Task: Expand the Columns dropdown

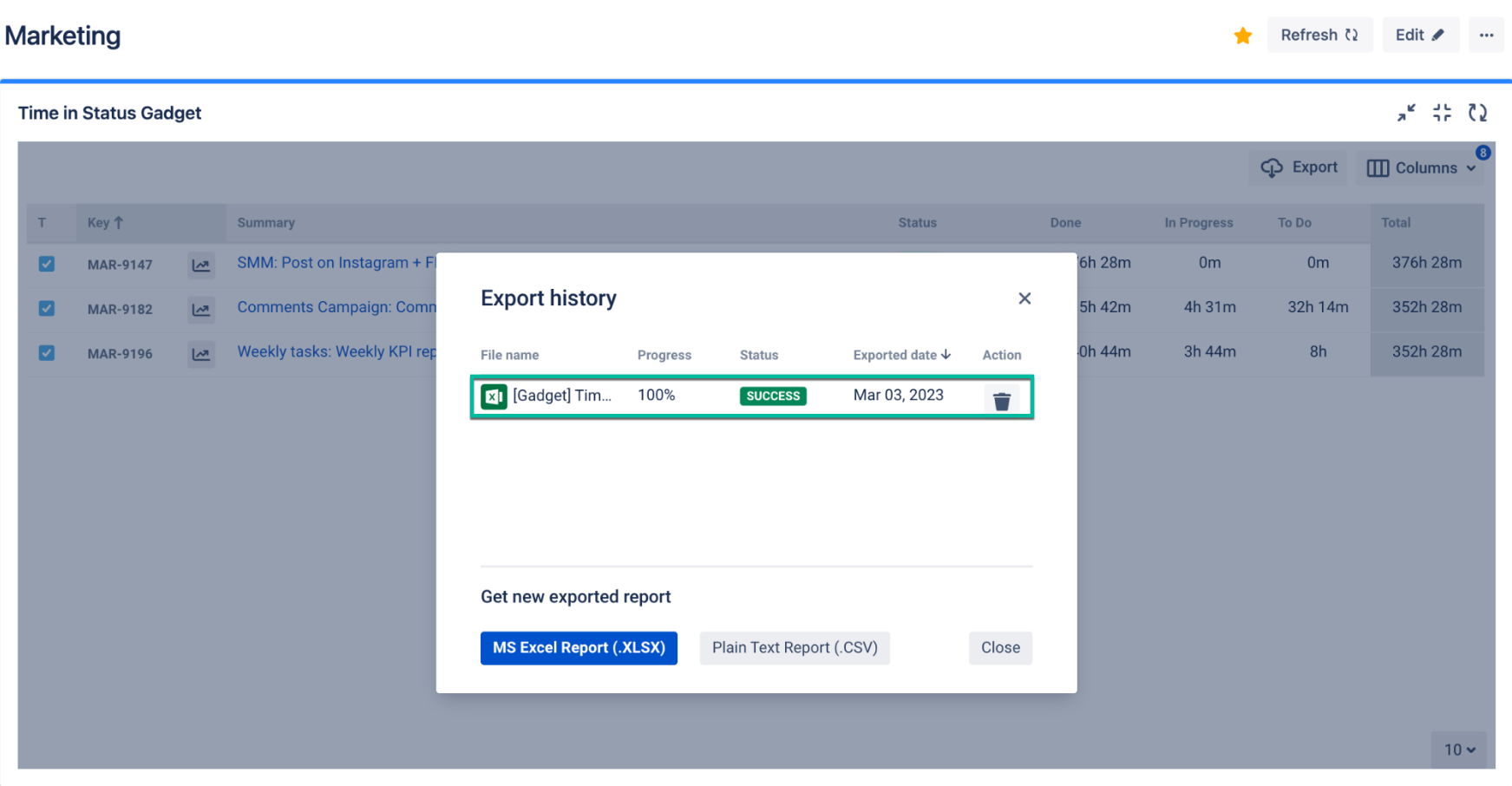Action: click(1421, 168)
